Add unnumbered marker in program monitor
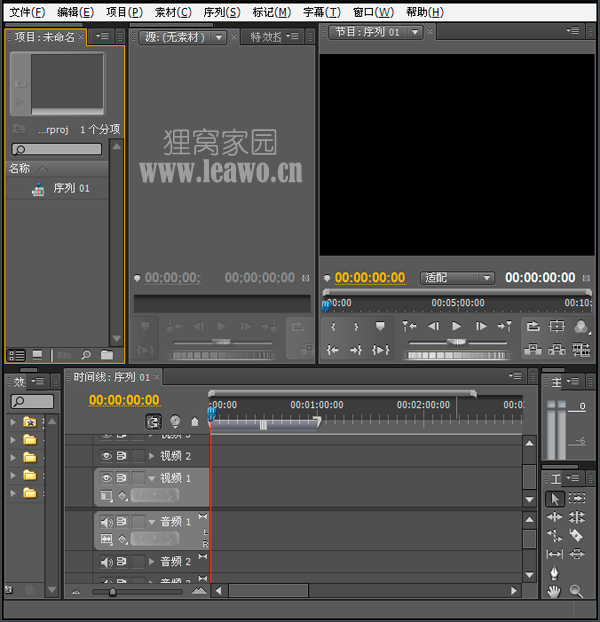600x622 pixels. point(380,326)
